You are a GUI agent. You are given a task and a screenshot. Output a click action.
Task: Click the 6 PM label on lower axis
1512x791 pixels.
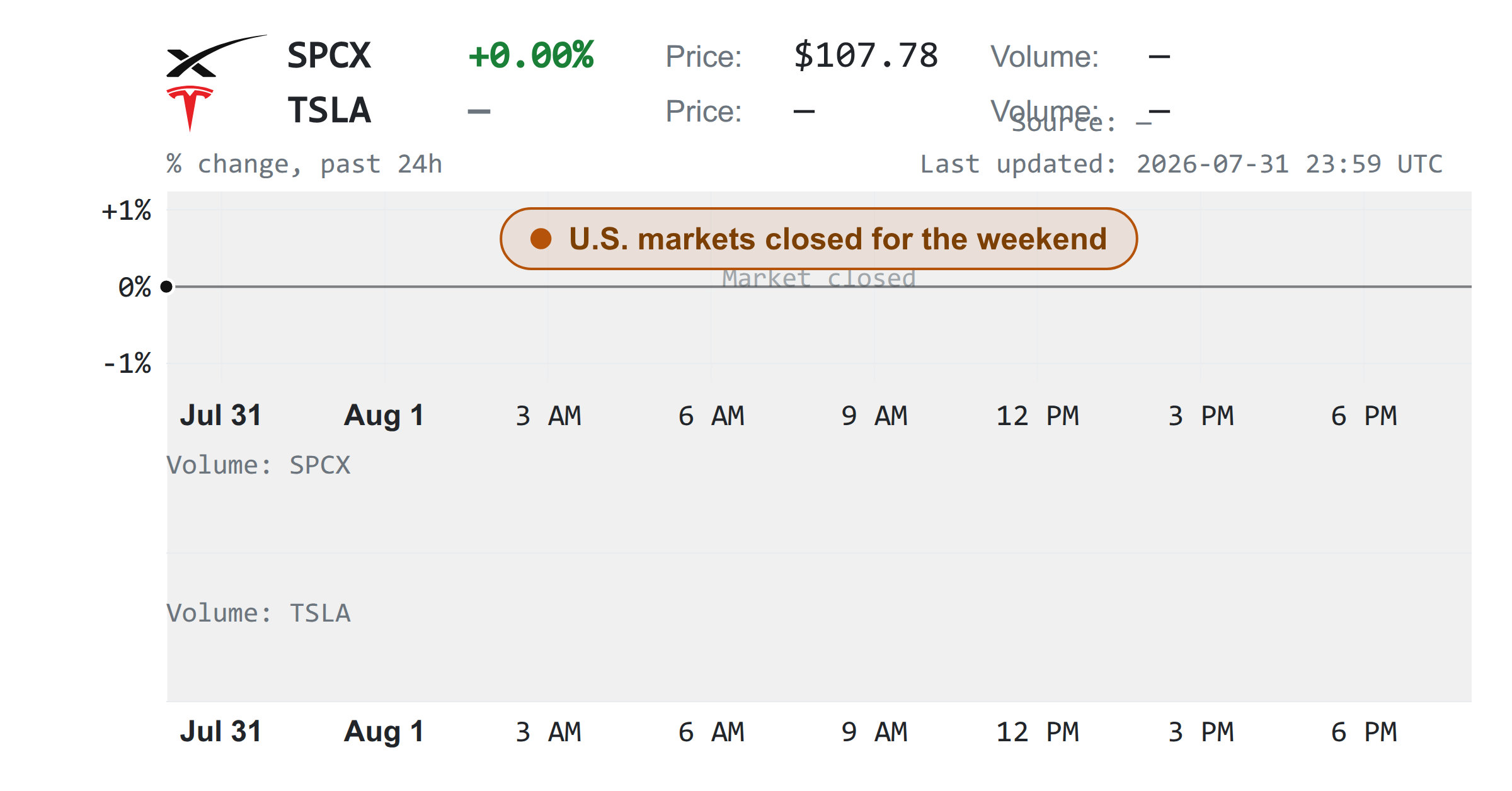[1364, 732]
